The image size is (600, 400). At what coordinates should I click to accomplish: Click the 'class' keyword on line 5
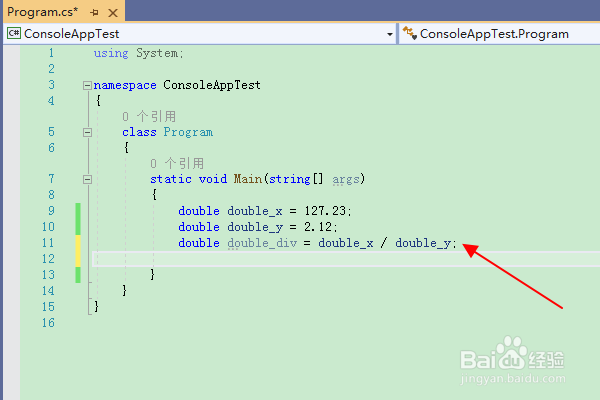pyautogui.click(x=139, y=132)
